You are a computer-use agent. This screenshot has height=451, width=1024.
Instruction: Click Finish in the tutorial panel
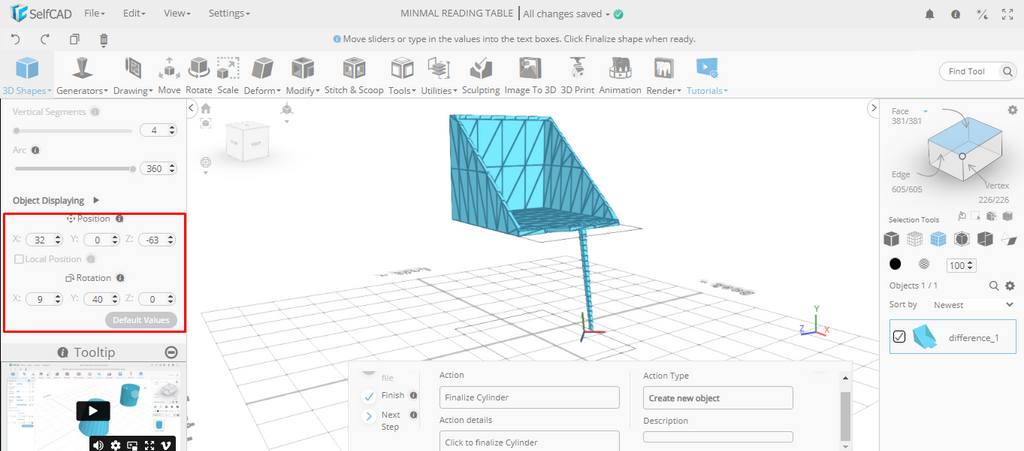coord(392,395)
